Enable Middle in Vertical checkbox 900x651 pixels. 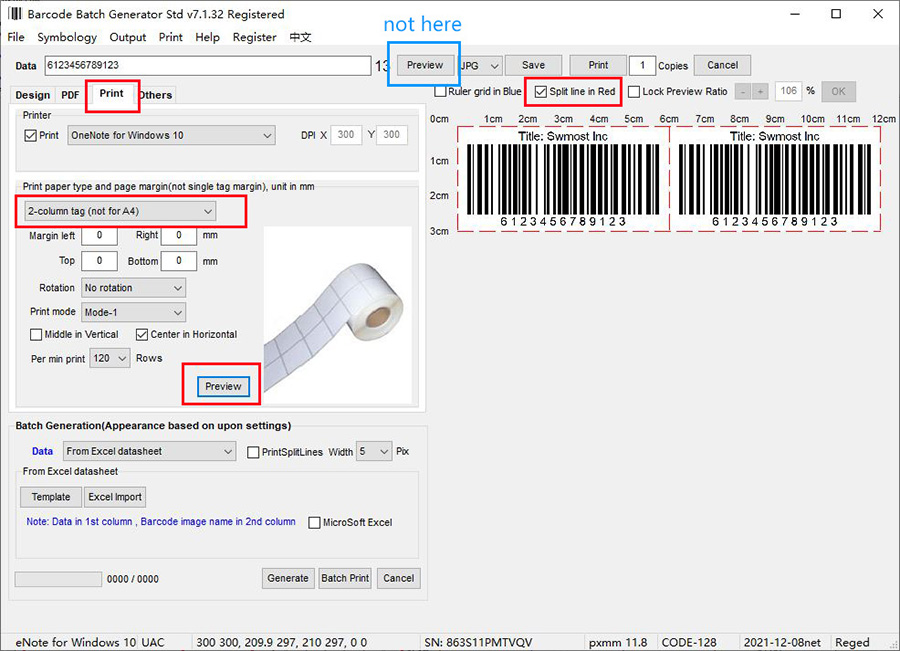37,334
